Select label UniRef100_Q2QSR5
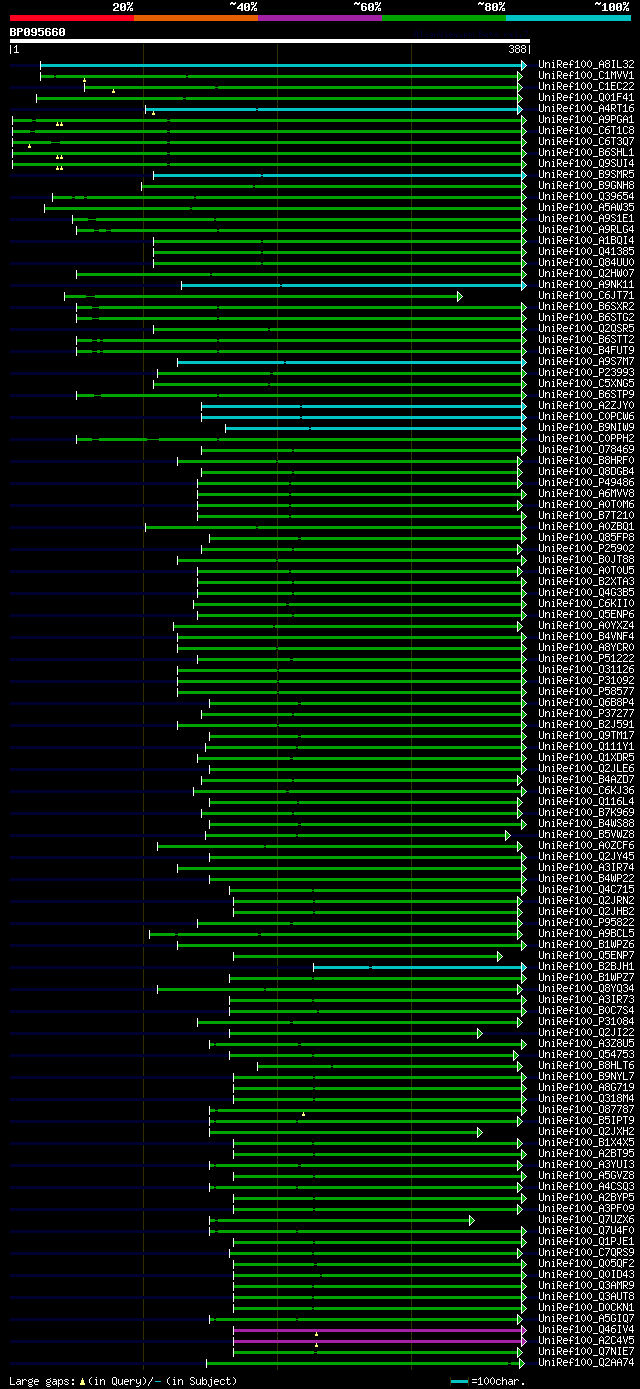This screenshot has width=640, height=1389. [586, 328]
